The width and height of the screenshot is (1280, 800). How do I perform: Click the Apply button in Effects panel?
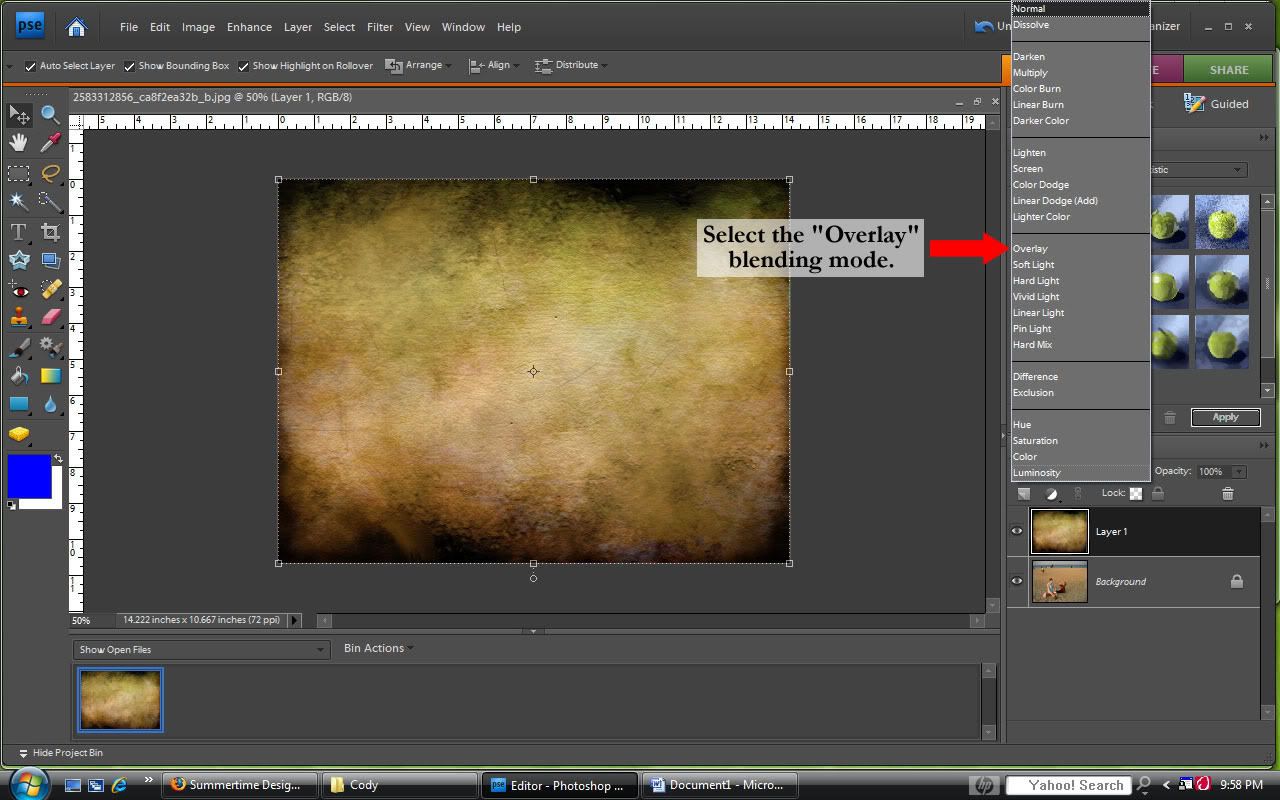click(1225, 417)
